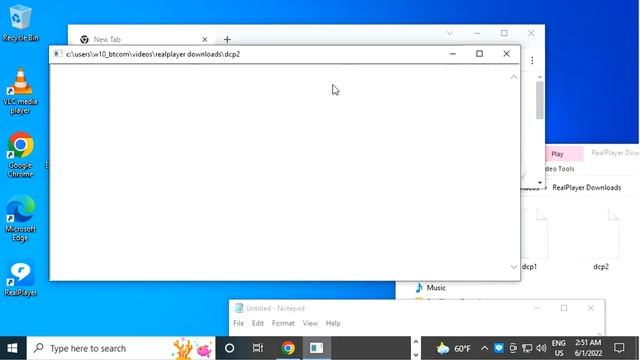Select the Play ribbon tab in Explorer
Image resolution: width=640 pixels, height=360 pixels.
pos(563,154)
